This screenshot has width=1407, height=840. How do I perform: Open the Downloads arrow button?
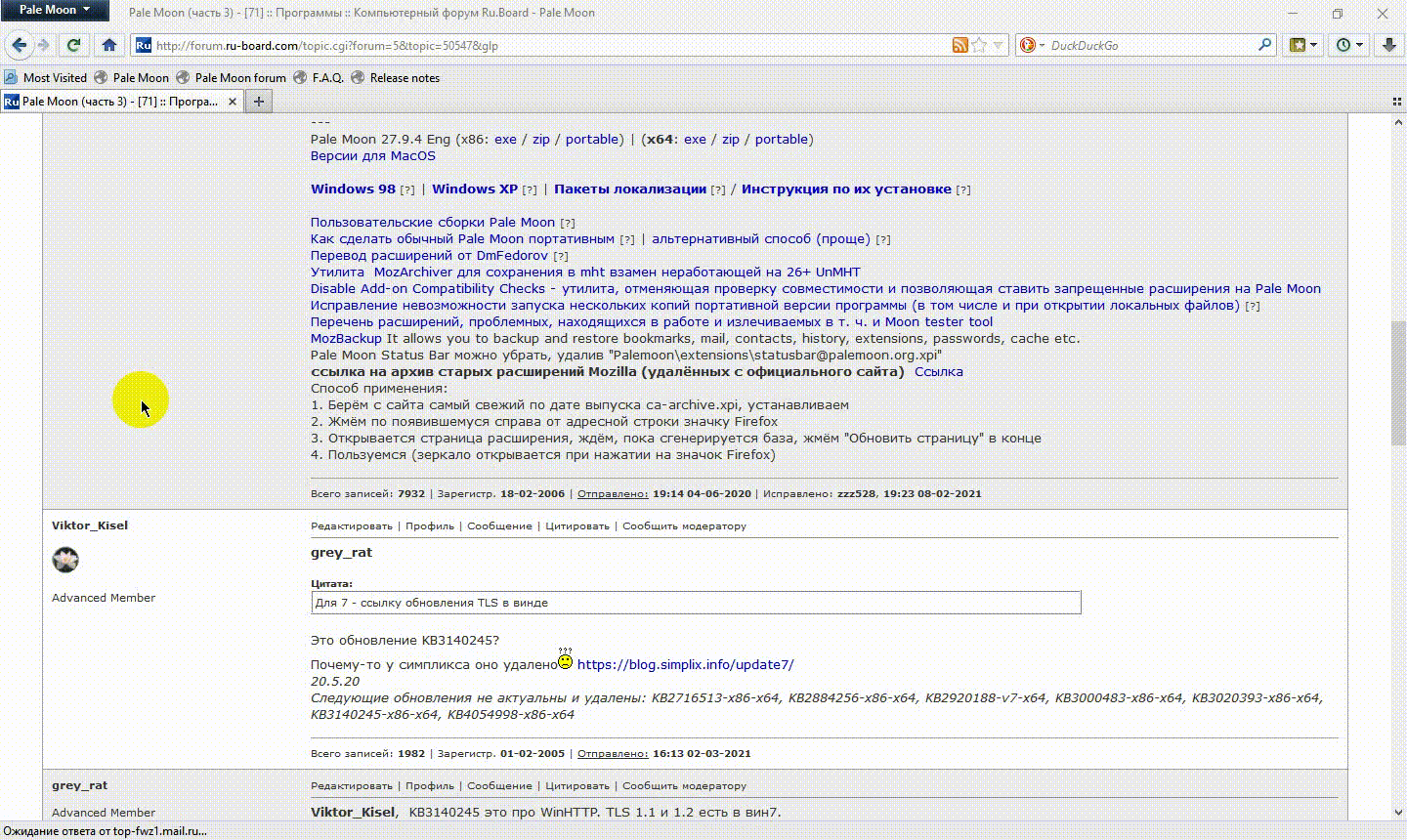(x=1388, y=45)
